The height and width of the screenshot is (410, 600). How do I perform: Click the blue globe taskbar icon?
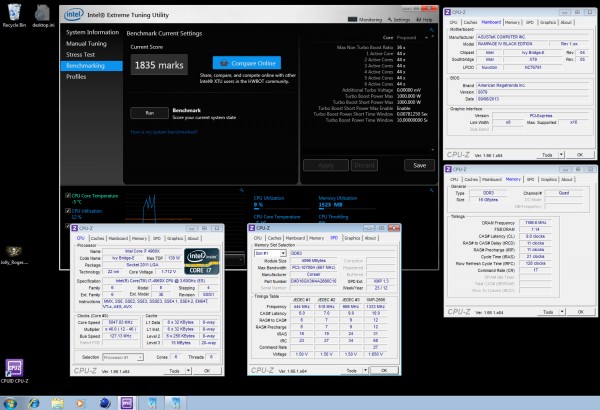tap(104, 403)
